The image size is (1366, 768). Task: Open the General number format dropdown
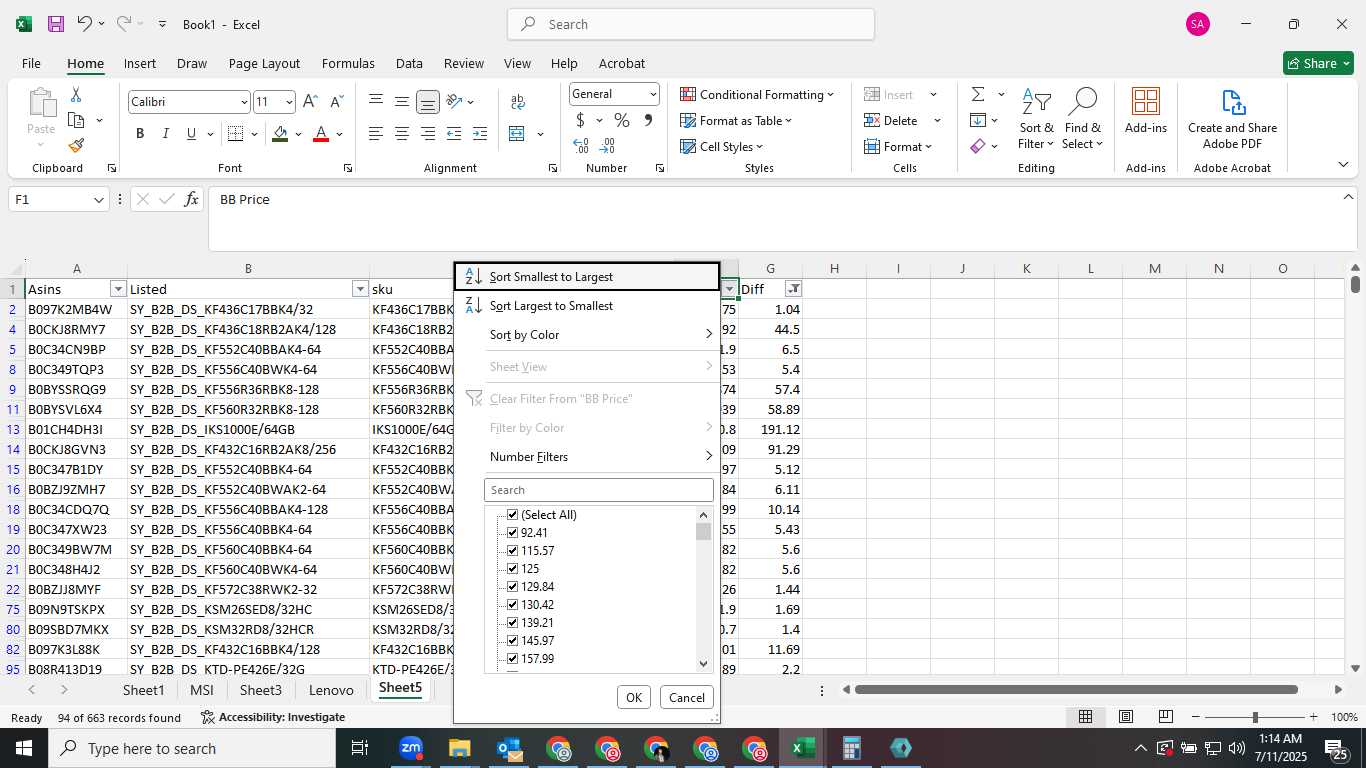click(x=653, y=94)
